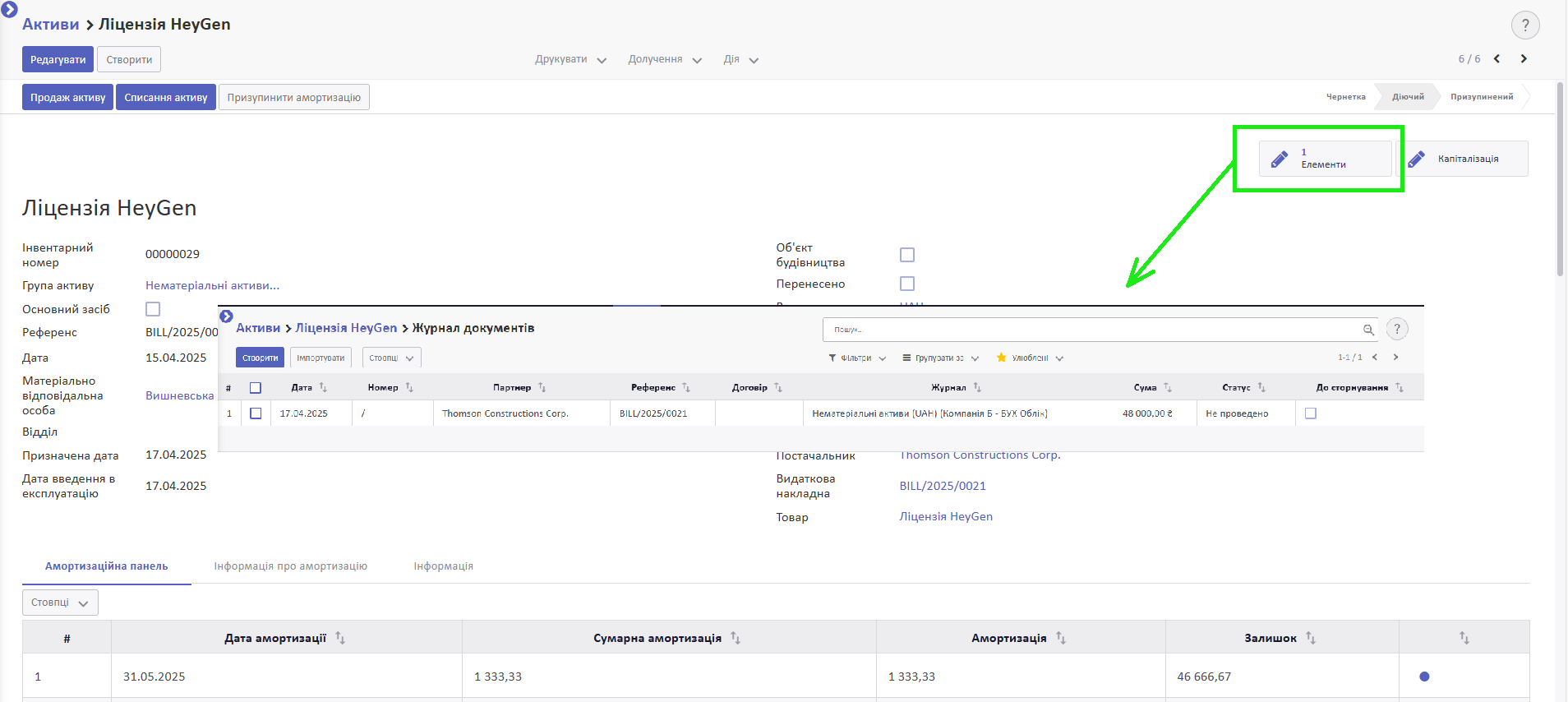Screen dimensions: 1568x702
Task: Expand the Долучення dropdown
Action: pos(665,59)
